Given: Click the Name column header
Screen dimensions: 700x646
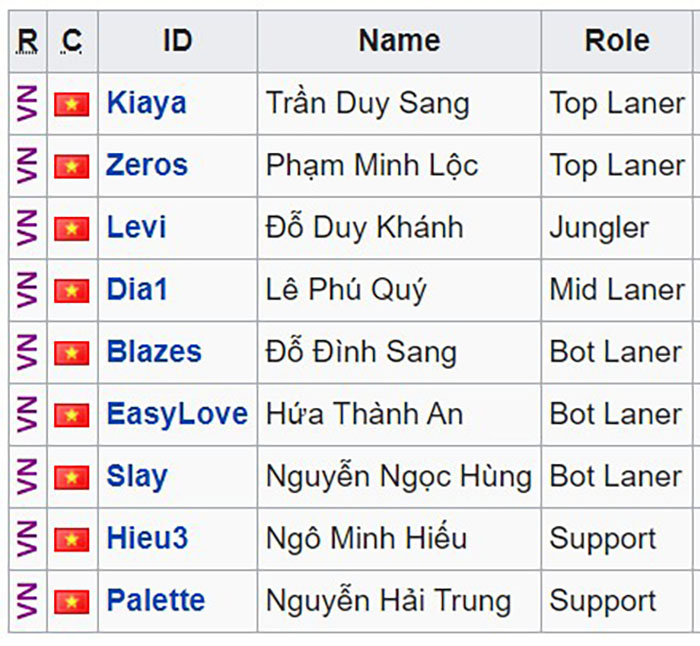Looking at the screenshot, I should pyautogui.click(x=399, y=41).
